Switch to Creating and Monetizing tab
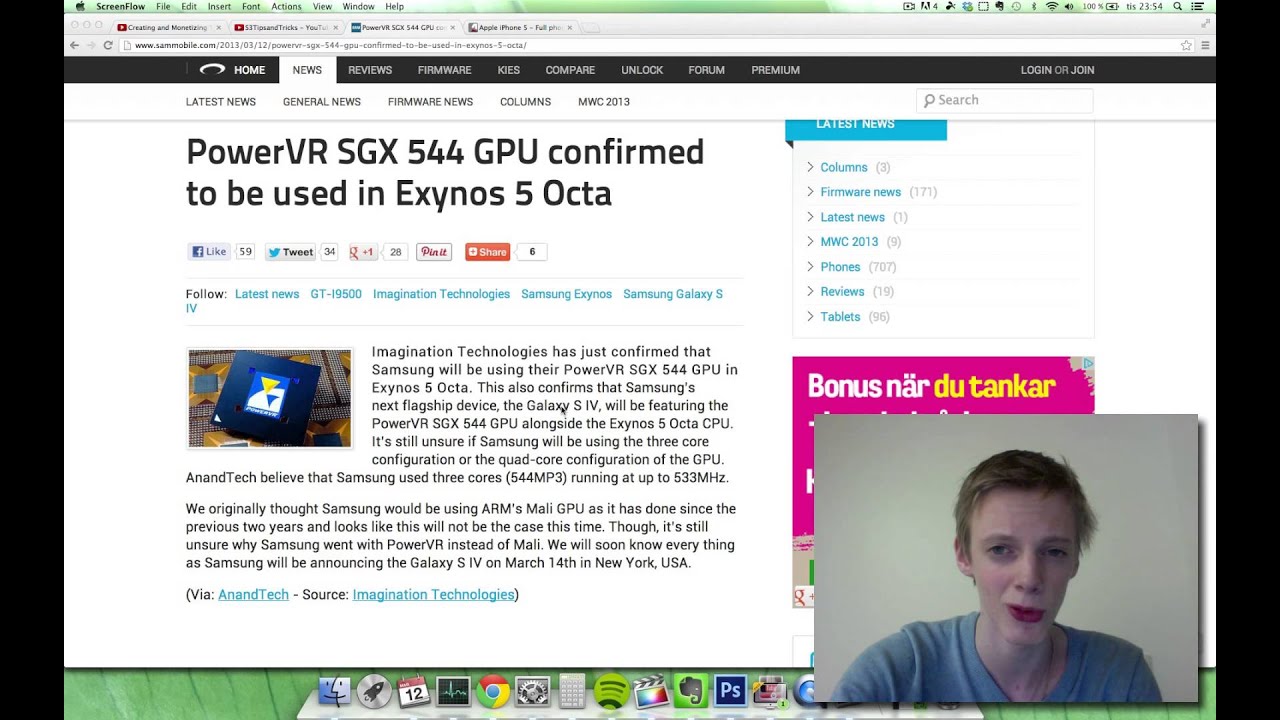1280x720 pixels. point(167,27)
